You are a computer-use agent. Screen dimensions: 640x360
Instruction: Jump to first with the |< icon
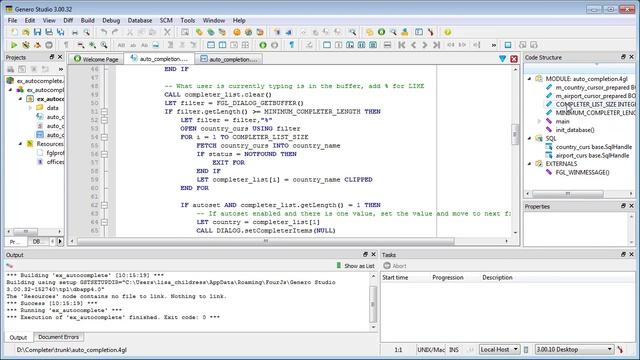pos(402,45)
